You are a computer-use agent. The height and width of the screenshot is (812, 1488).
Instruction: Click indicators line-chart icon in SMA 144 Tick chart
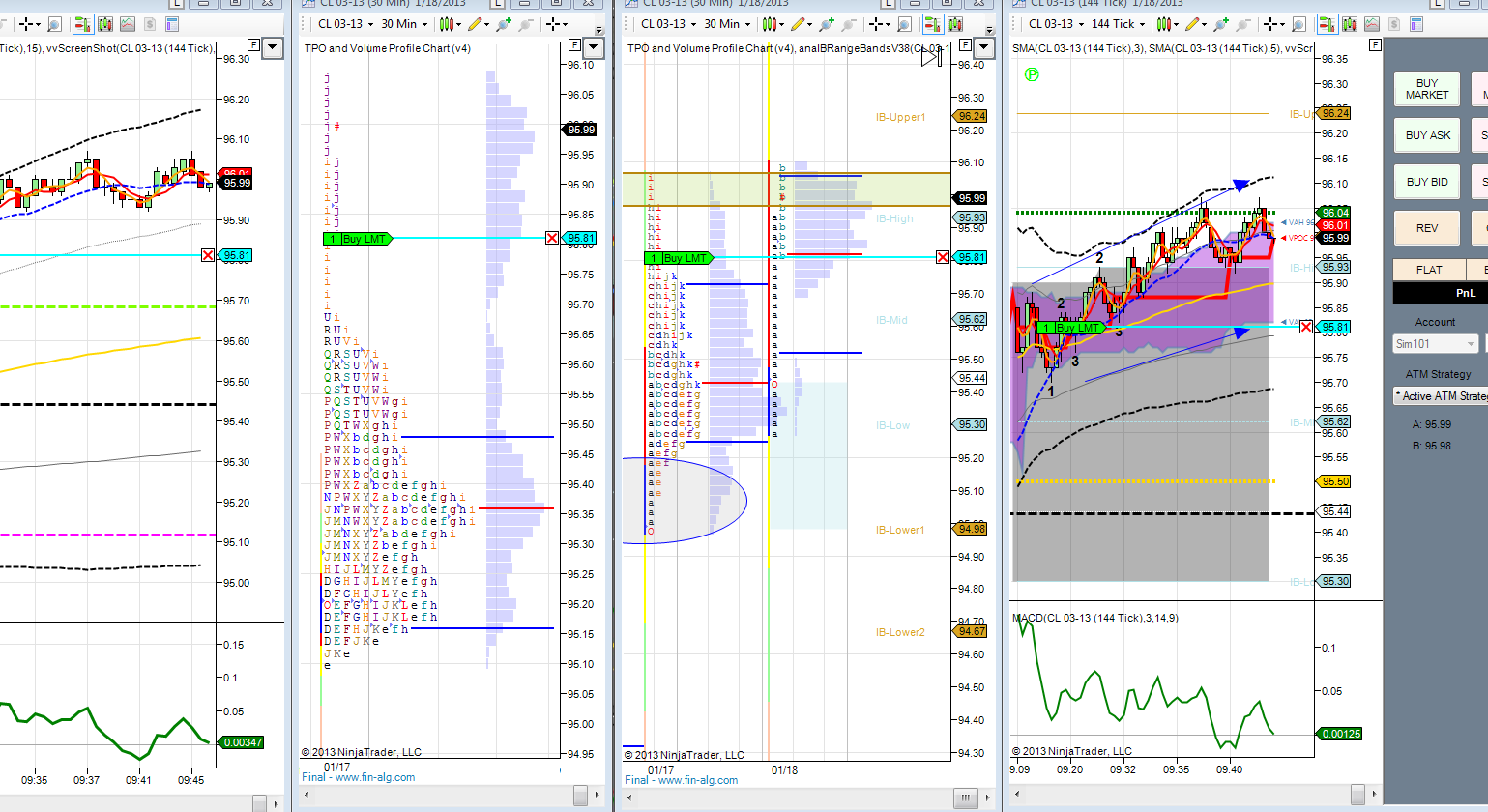(1372, 24)
